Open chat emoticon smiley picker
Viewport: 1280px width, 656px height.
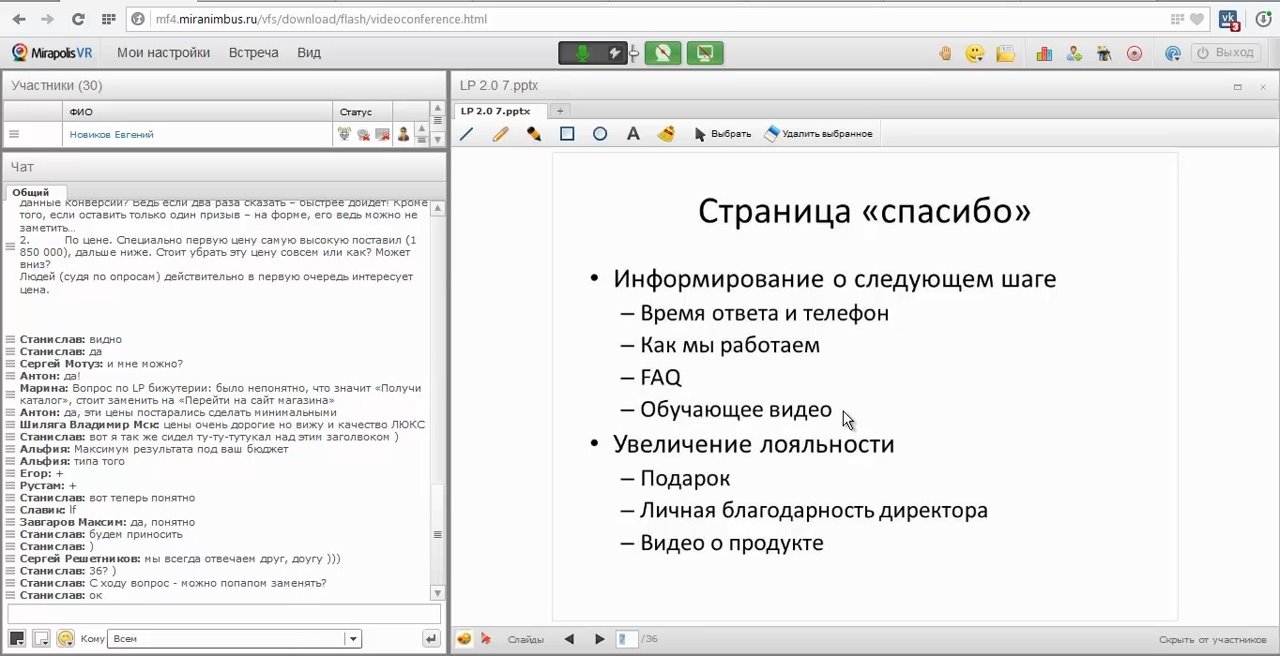tap(66, 638)
